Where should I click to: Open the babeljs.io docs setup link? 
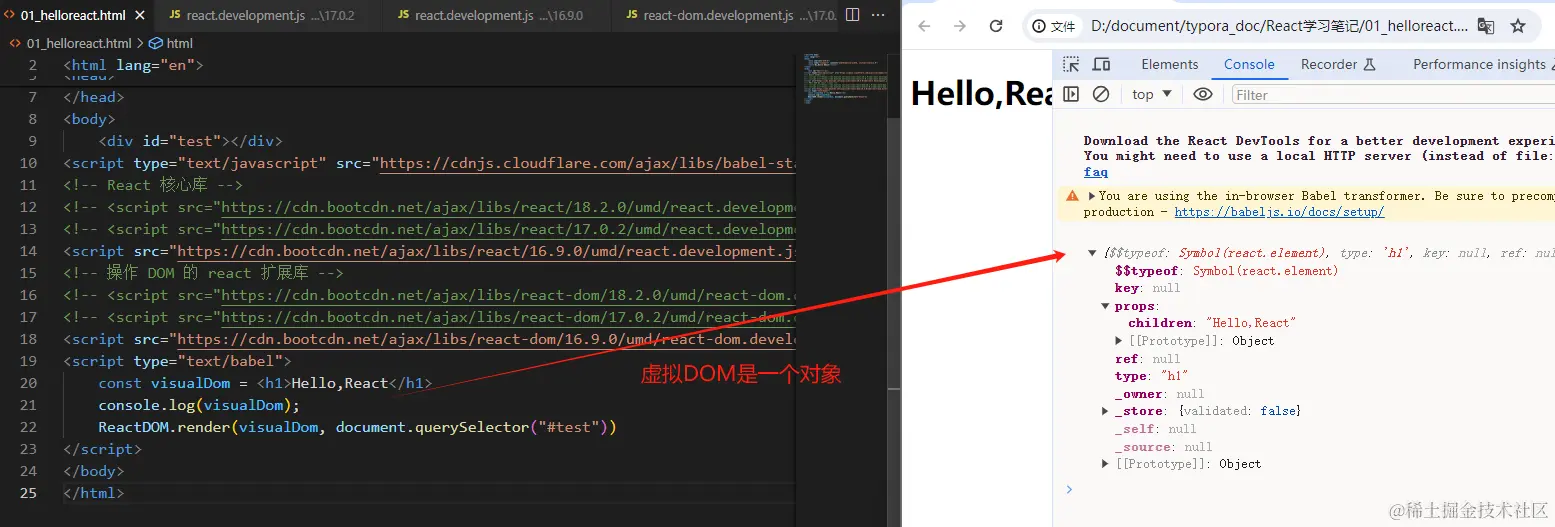pyautogui.click(x=1279, y=212)
